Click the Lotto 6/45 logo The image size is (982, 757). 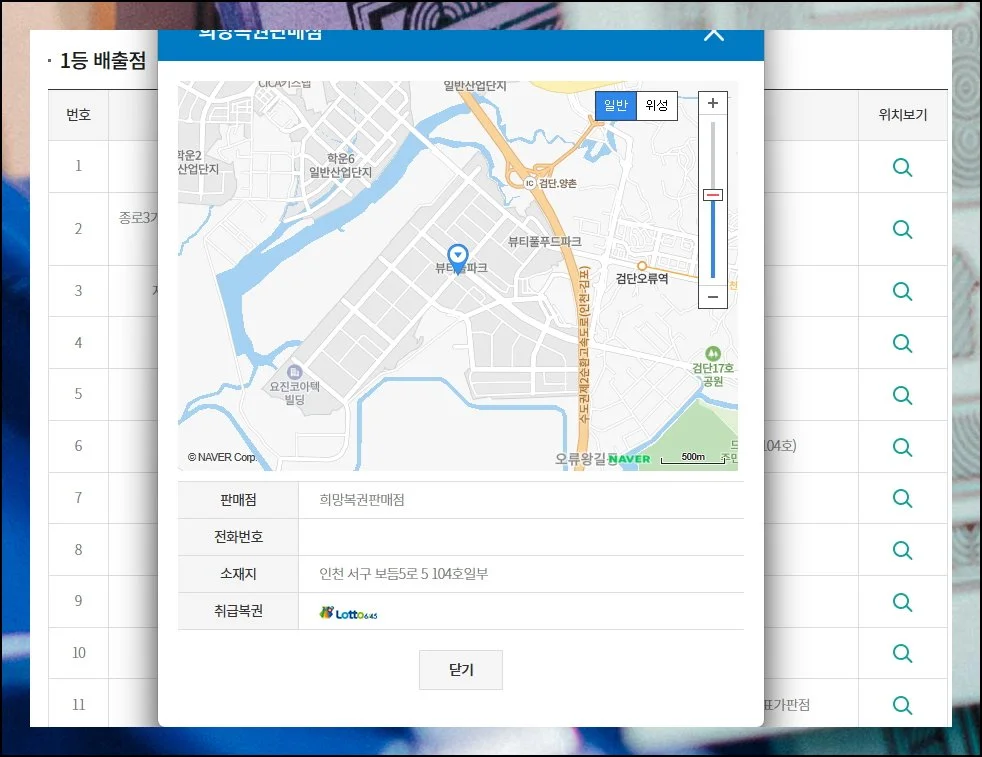click(349, 613)
